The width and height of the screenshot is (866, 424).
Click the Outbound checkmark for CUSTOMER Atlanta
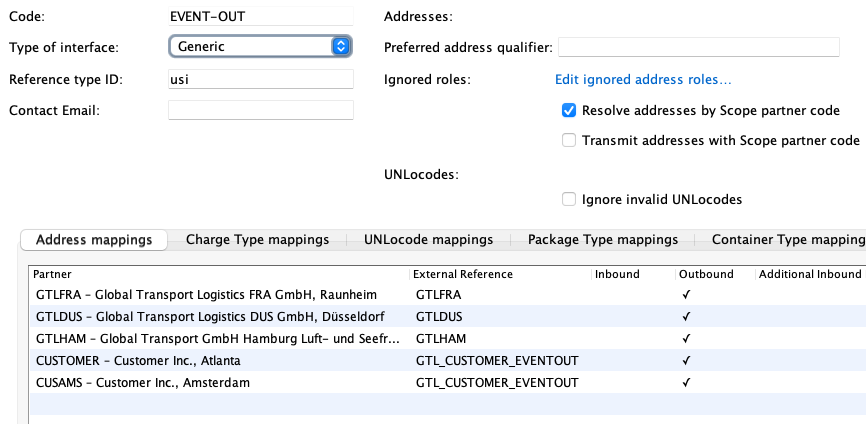(x=686, y=361)
